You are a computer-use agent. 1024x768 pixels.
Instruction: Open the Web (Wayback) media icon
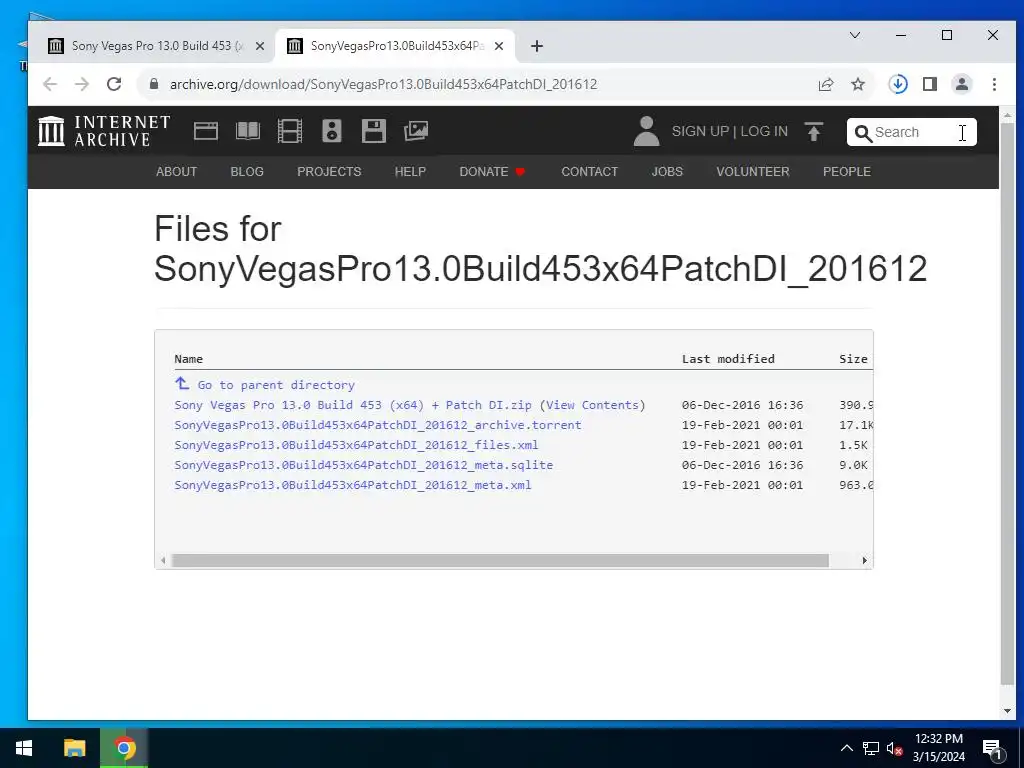click(206, 131)
